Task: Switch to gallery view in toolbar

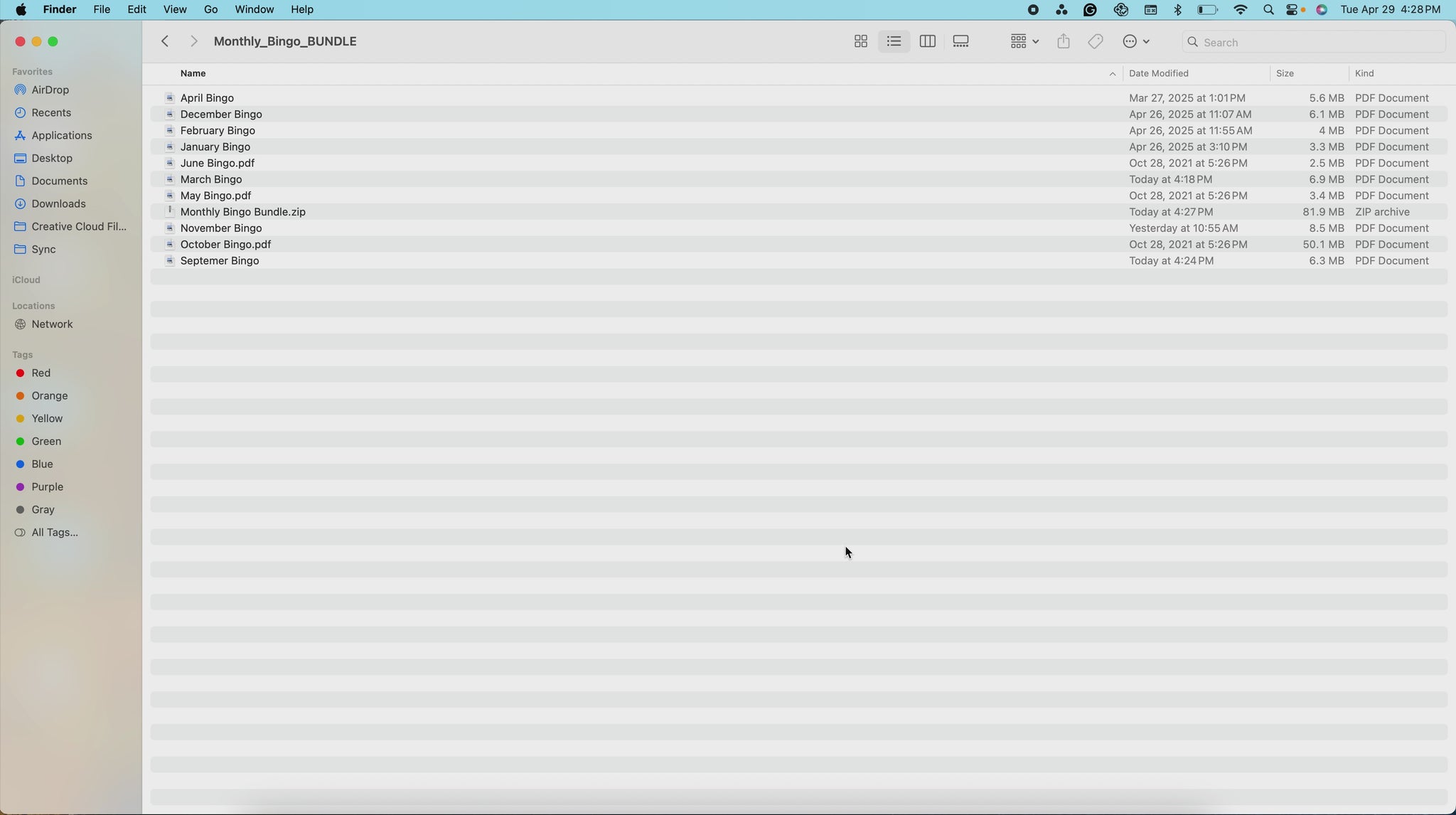Action: click(x=960, y=42)
